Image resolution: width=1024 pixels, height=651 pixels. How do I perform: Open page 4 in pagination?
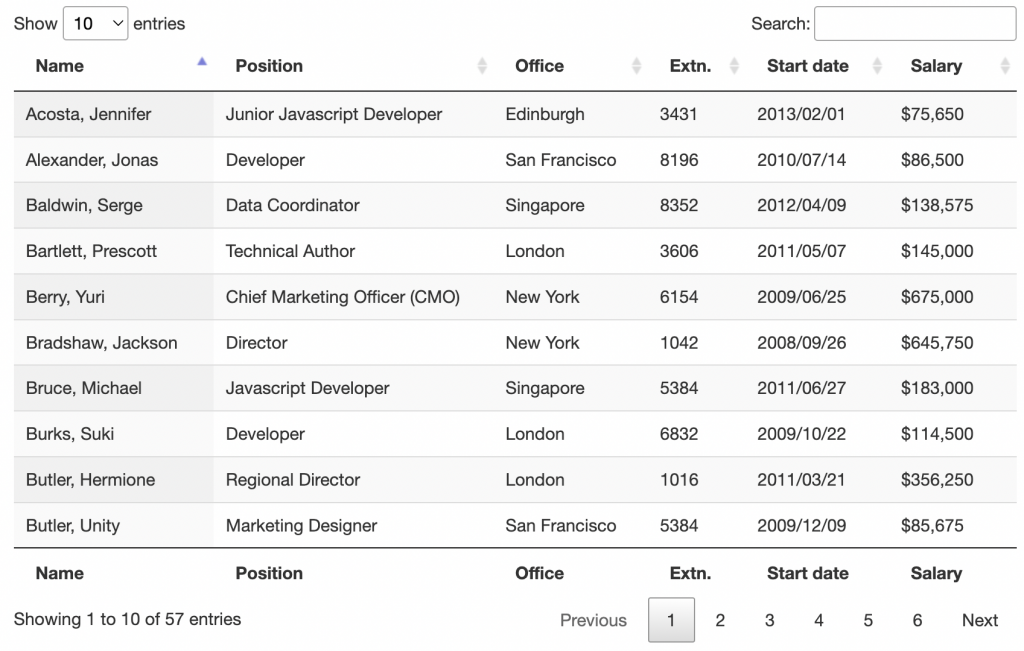[x=818, y=620]
